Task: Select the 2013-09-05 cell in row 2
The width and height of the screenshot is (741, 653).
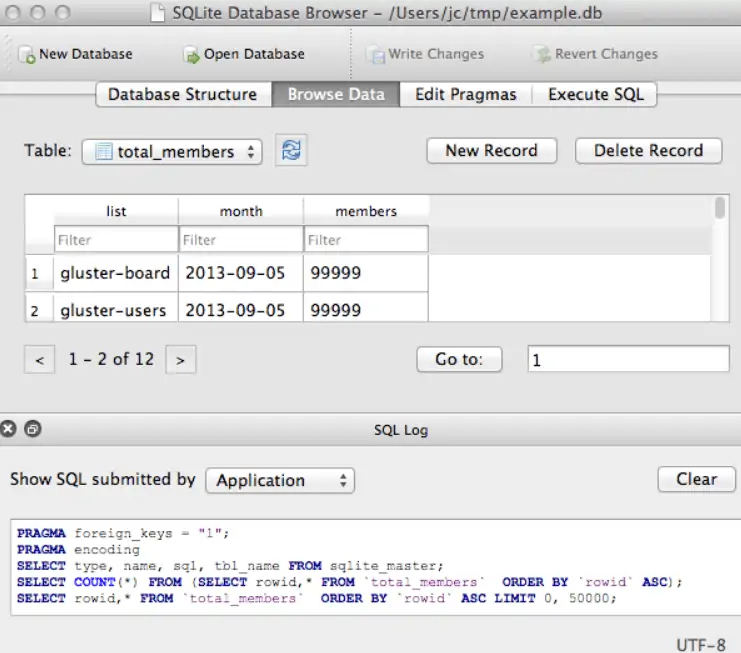Action: pyautogui.click(x=241, y=309)
